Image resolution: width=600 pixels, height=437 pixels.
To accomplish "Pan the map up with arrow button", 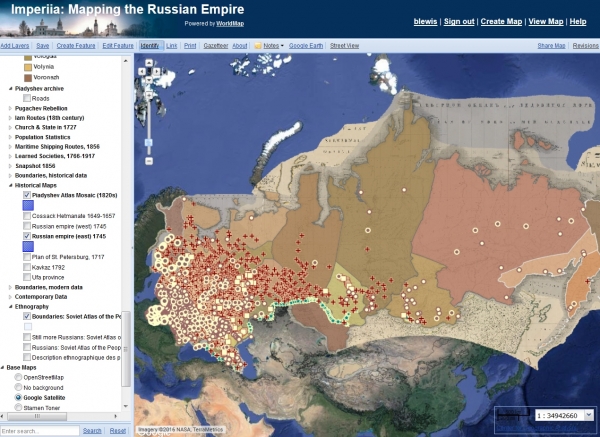I will [149, 63].
